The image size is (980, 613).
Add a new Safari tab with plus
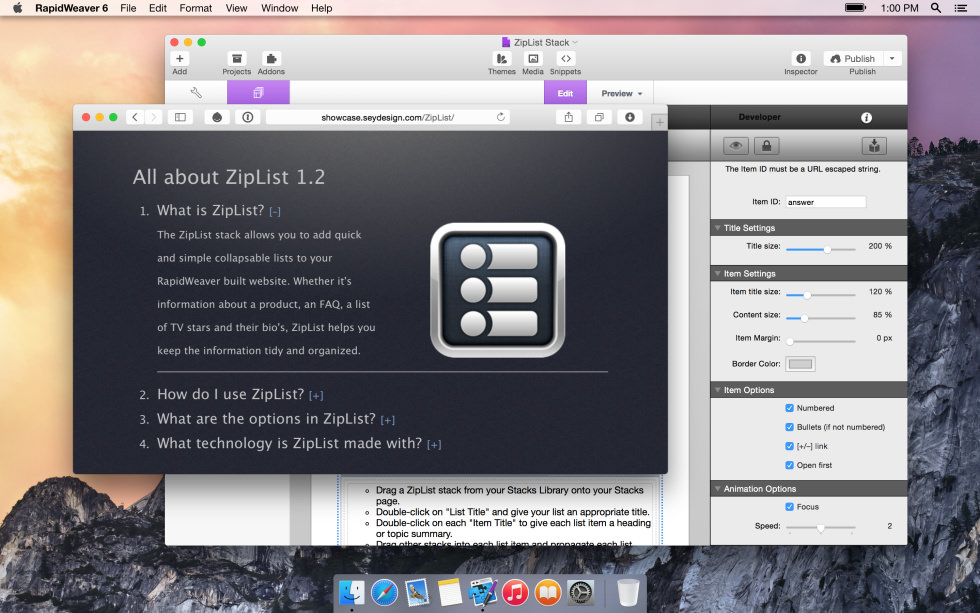[x=659, y=122]
